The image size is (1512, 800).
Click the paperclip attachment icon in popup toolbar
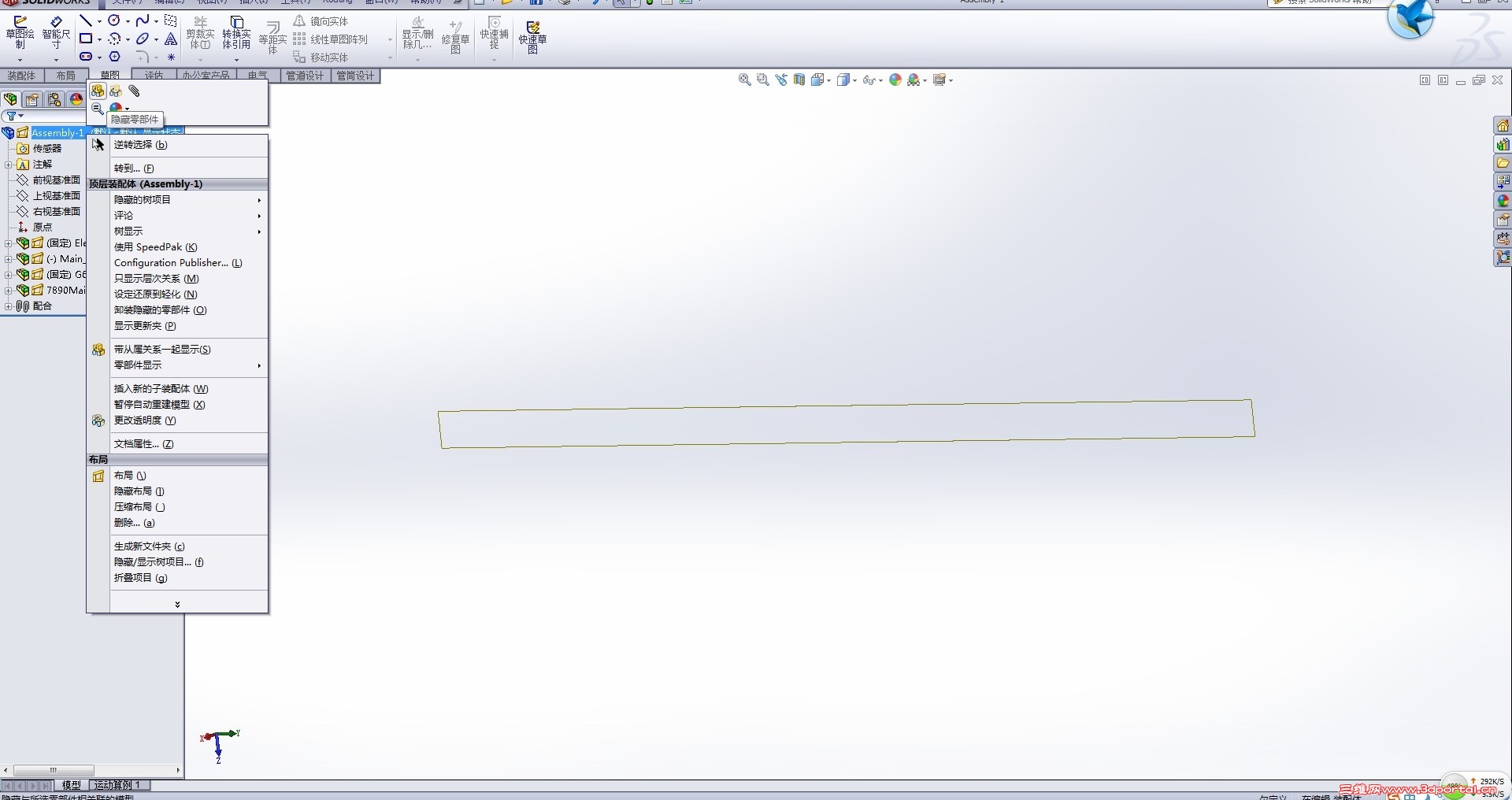pos(135,91)
